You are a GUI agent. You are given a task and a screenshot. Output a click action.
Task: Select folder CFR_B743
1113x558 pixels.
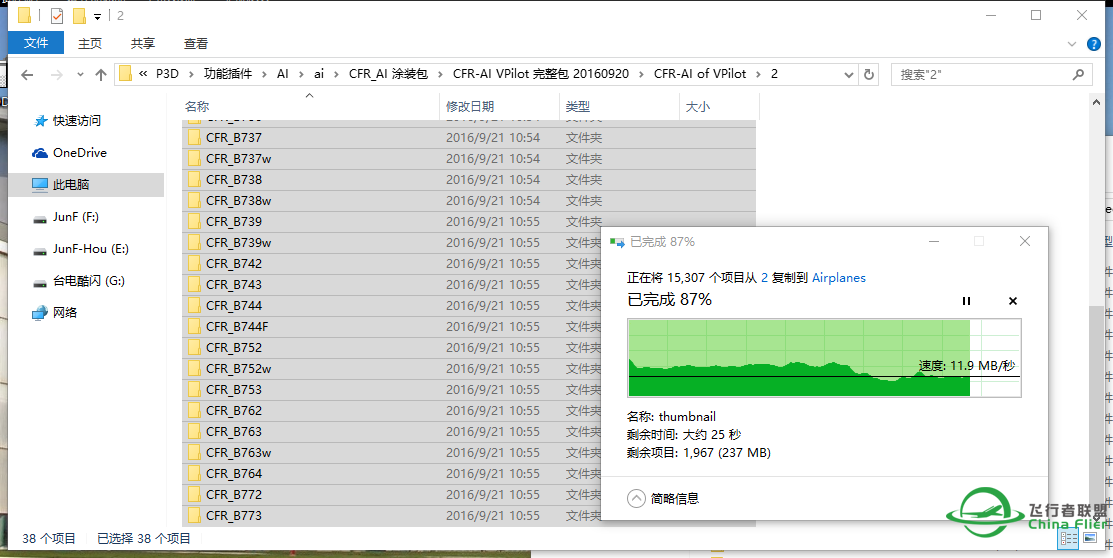(x=391, y=285)
